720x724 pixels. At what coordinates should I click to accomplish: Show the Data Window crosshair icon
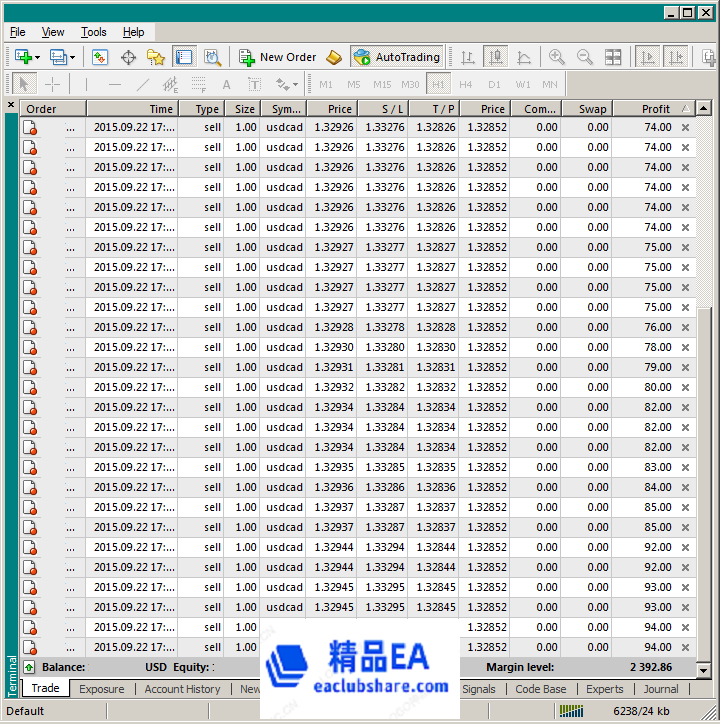click(x=128, y=57)
